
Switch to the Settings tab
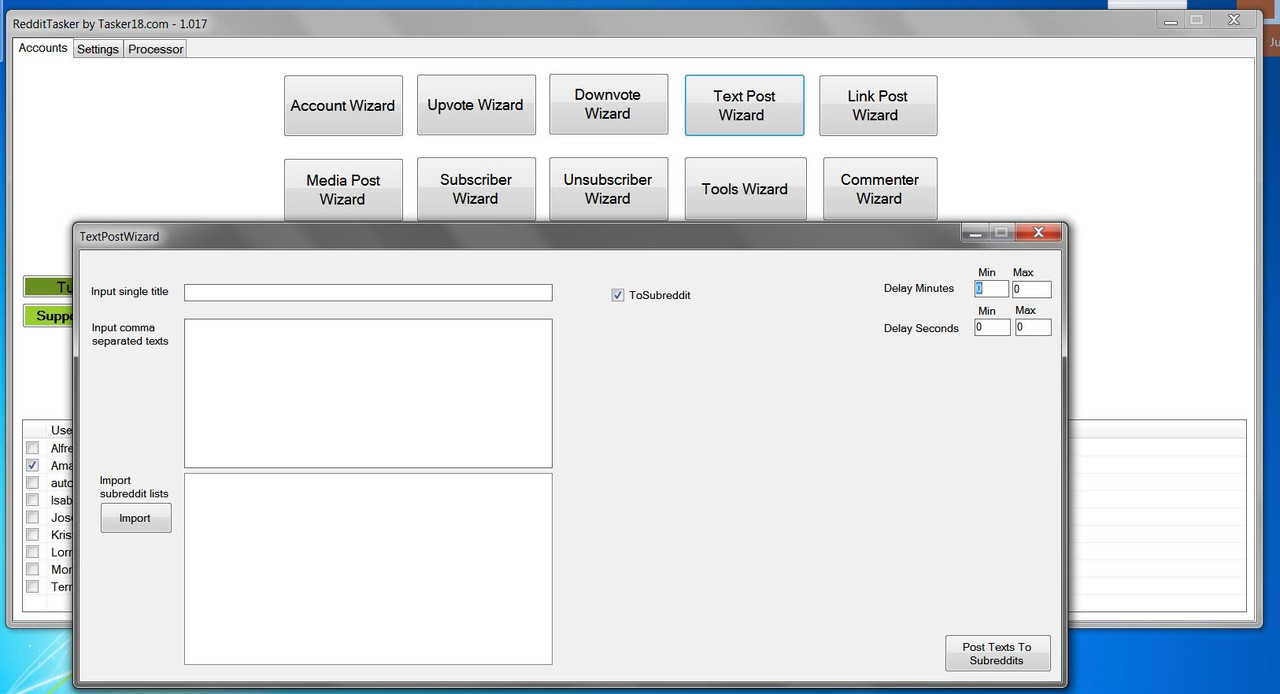[98, 49]
